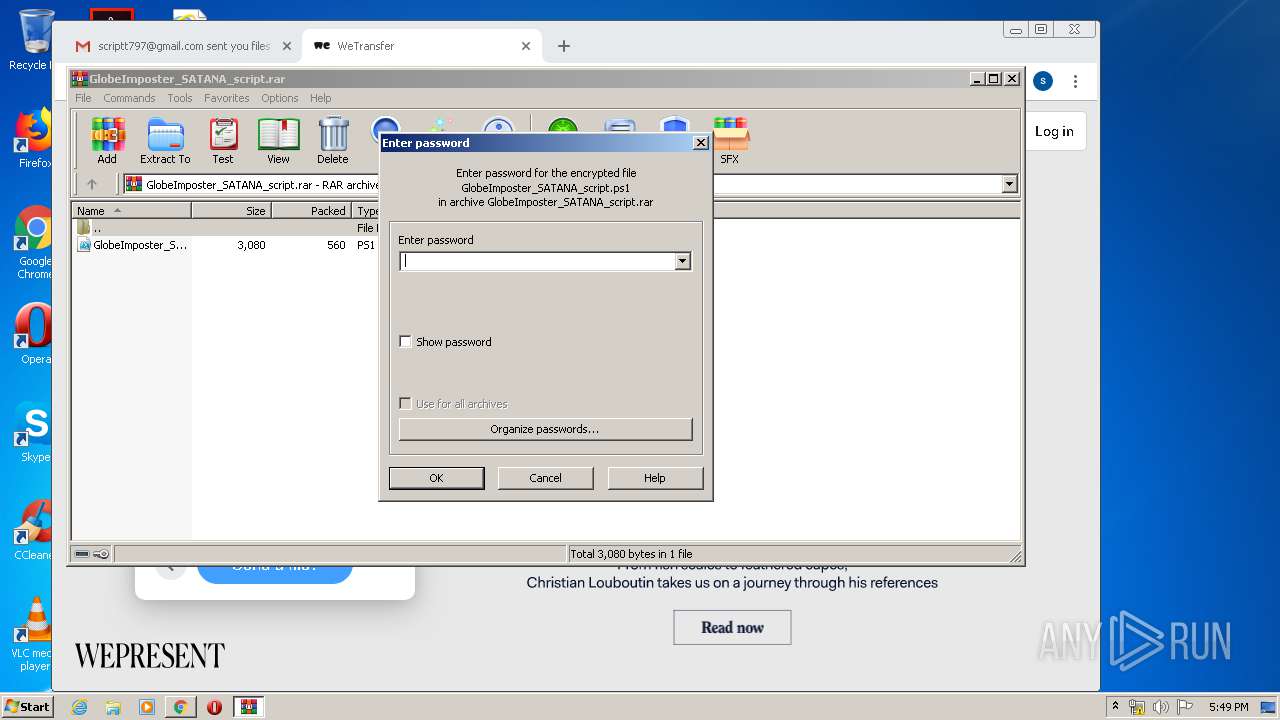Open the Recycle Bin desktop icon
Viewport: 1280px width, 720px height.
coord(33,40)
